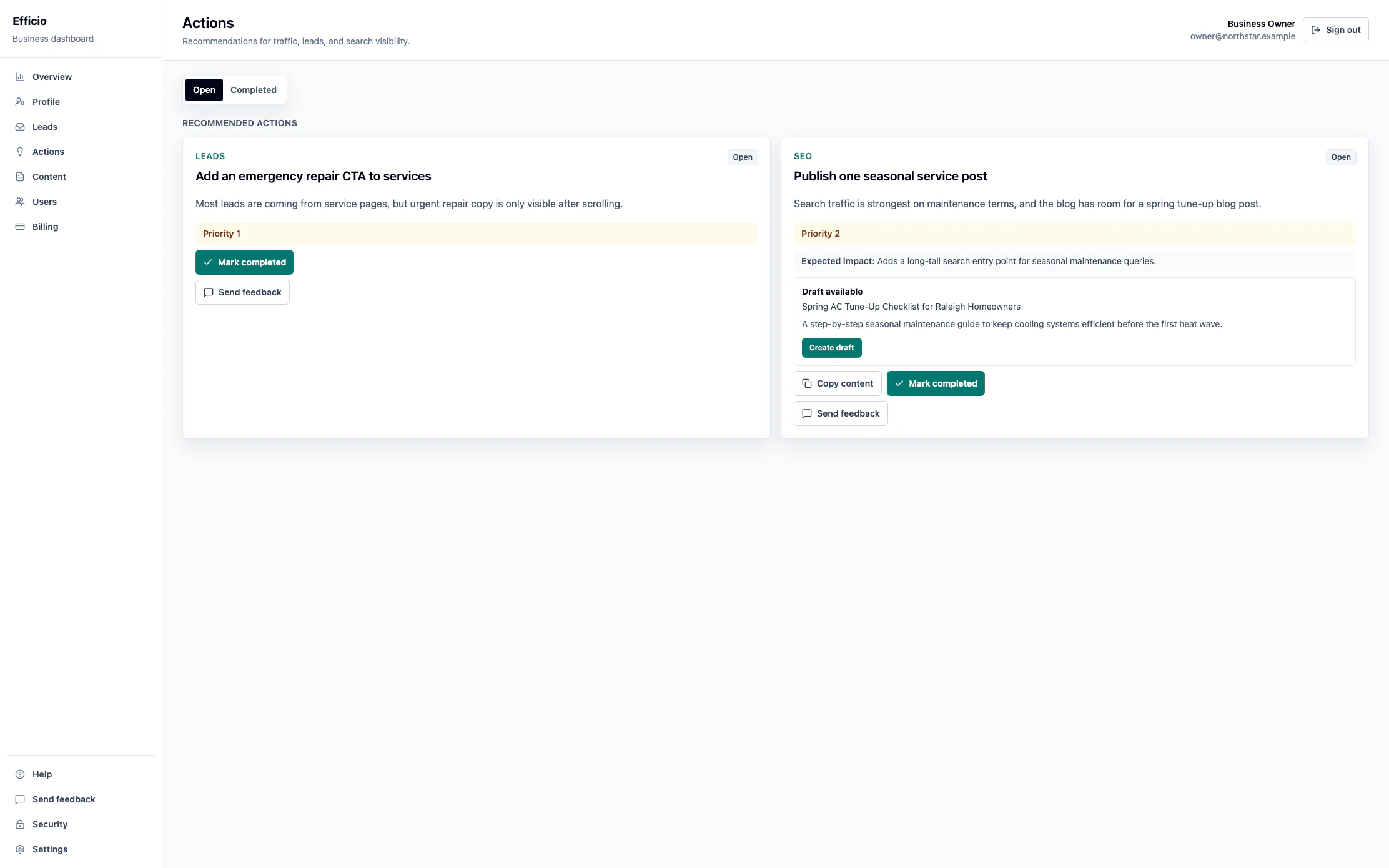Select the Open tab
Image resolution: width=1389 pixels, height=868 pixels.
click(204, 90)
